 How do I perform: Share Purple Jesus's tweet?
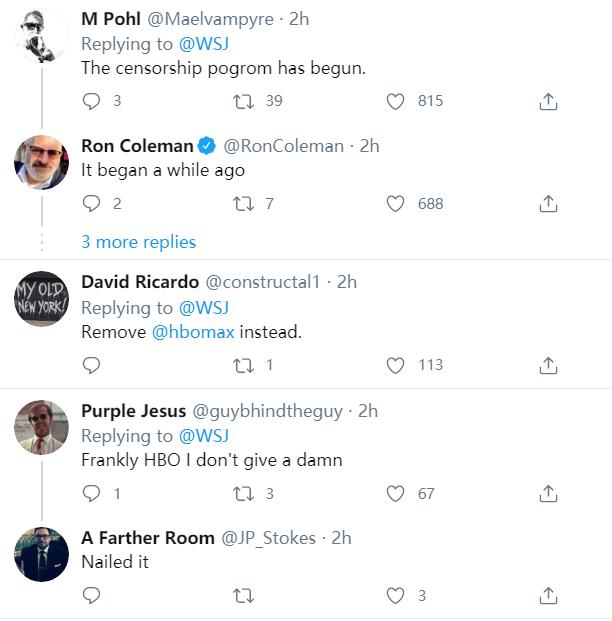pos(548,493)
